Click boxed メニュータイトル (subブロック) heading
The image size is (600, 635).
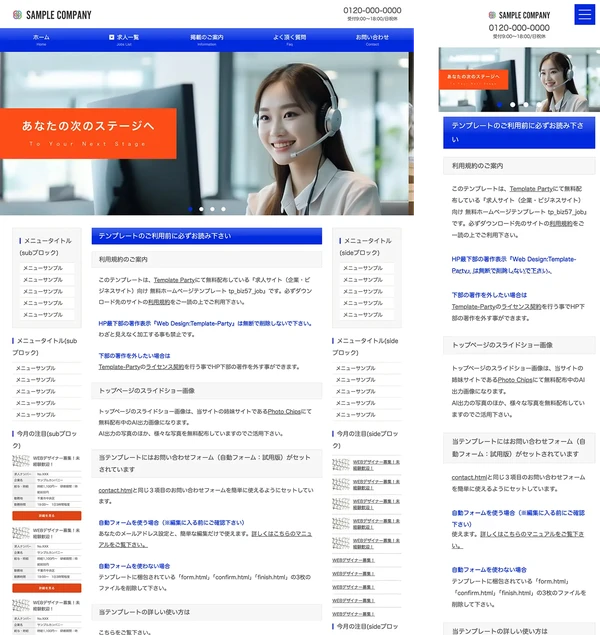tap(46, 247)
